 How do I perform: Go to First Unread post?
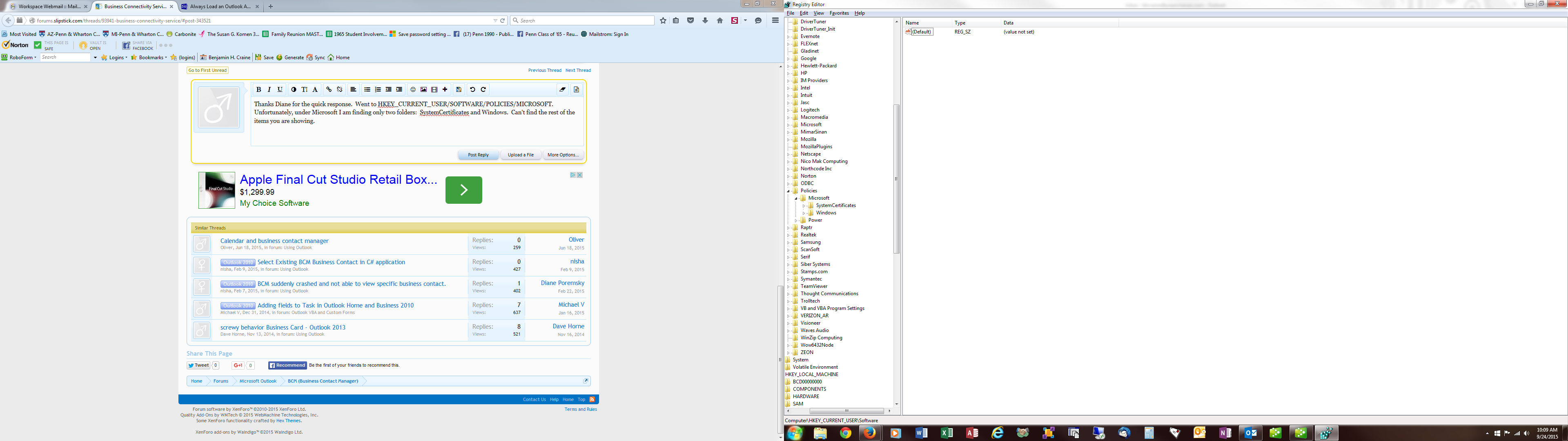[207, 70]
